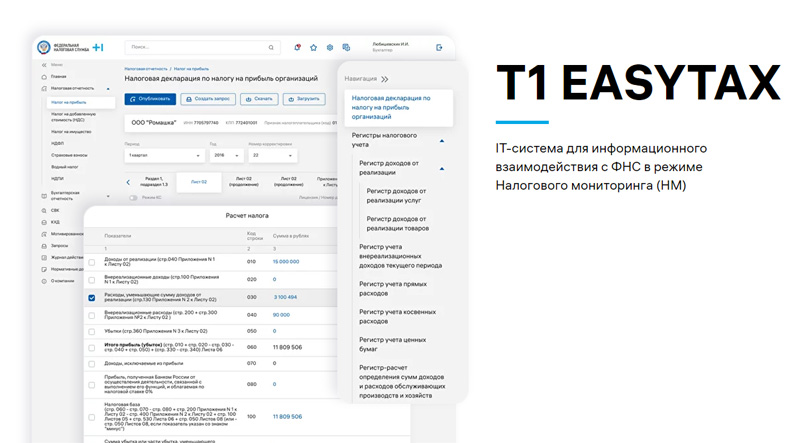Select the Лист 02 tab

pyautogui.click(x=199, y=182)
